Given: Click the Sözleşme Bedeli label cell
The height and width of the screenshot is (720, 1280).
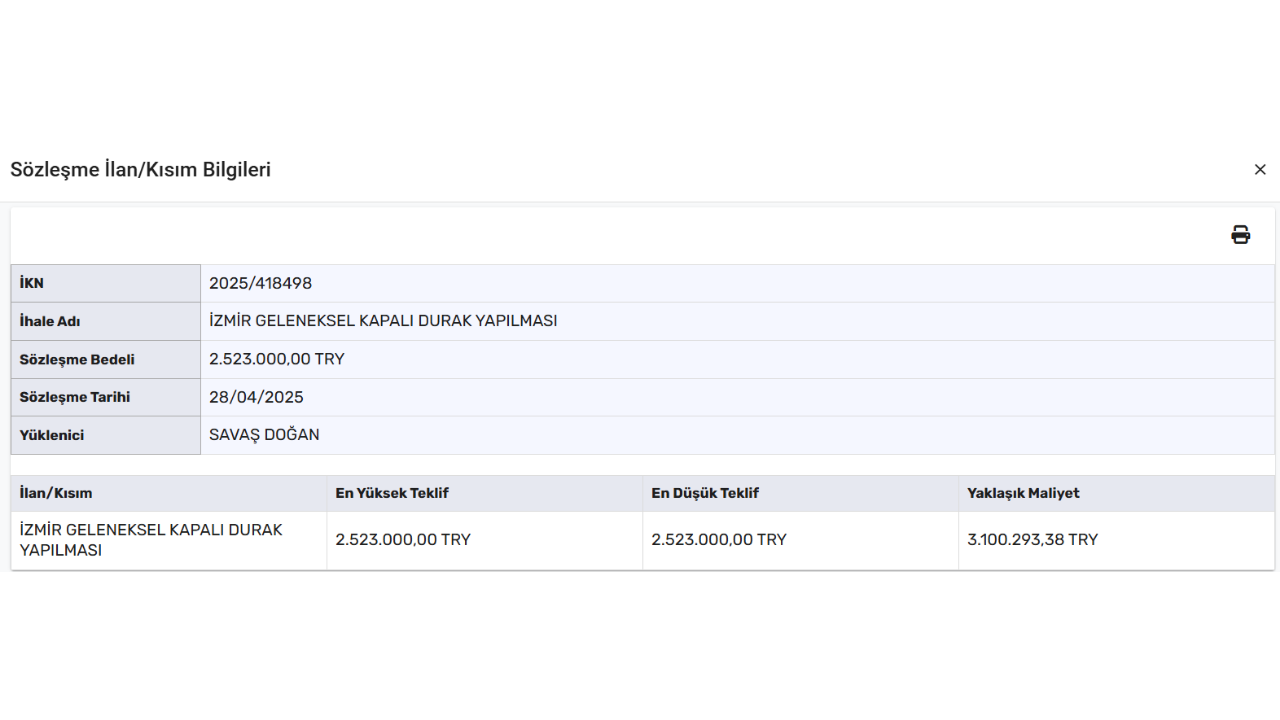Looking at the screenshot, I should [x=77, y=359].
